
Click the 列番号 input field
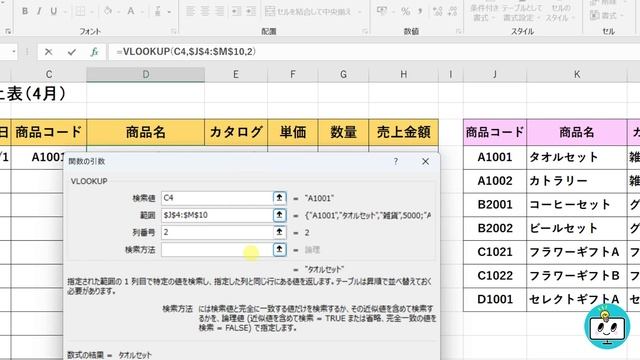(x=217, y=232)
